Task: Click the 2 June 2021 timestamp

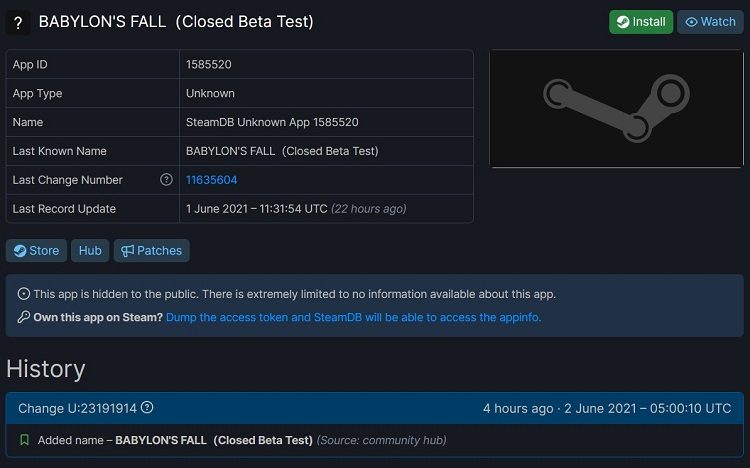Action: tap(647, 408)
